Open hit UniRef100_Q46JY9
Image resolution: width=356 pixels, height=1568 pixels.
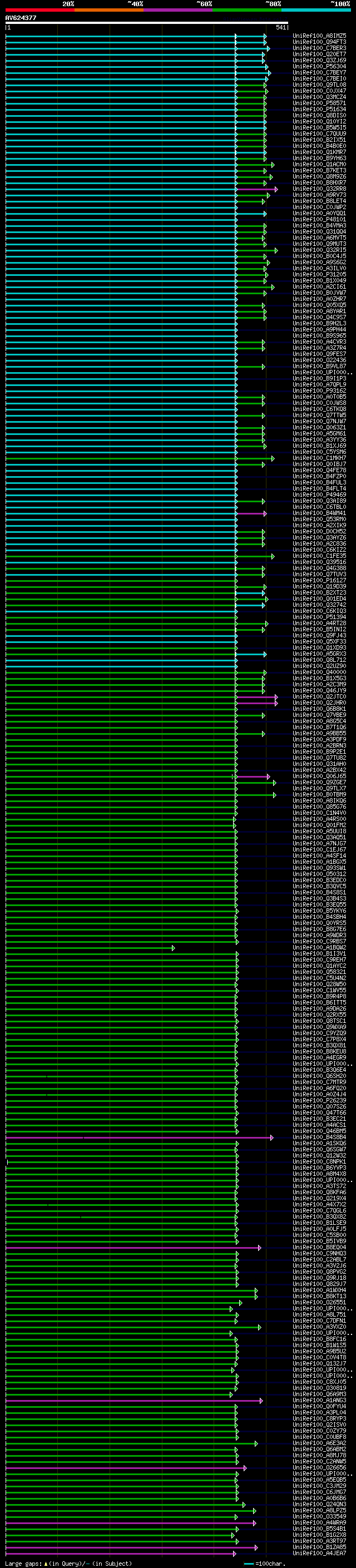point(319,691)
